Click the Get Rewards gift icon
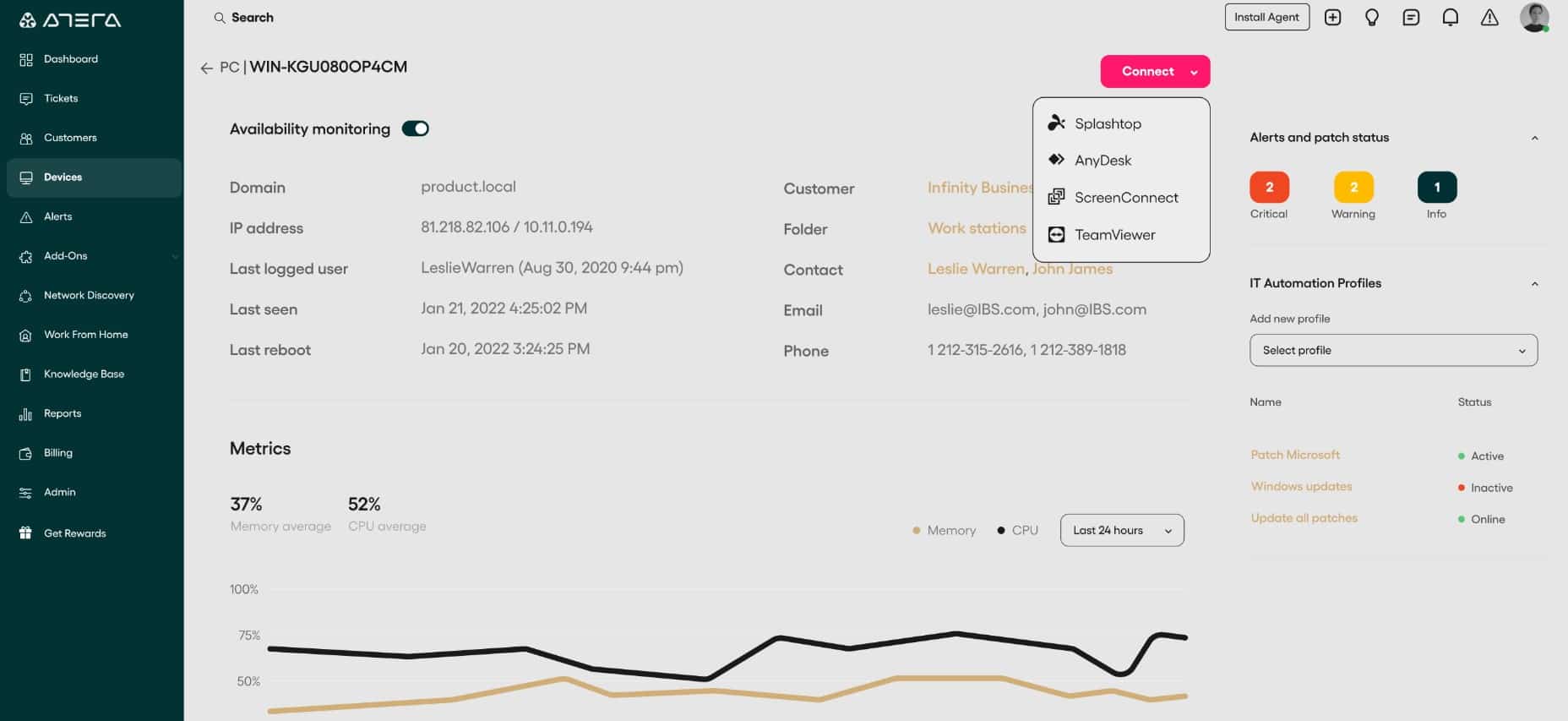 [x=26, y=533]
